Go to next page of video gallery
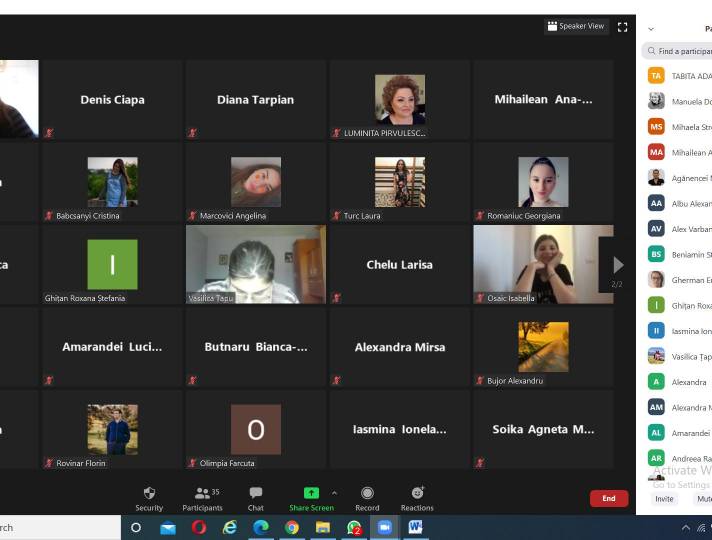Viewport: 712px width, 540px height. coord(617,265)
